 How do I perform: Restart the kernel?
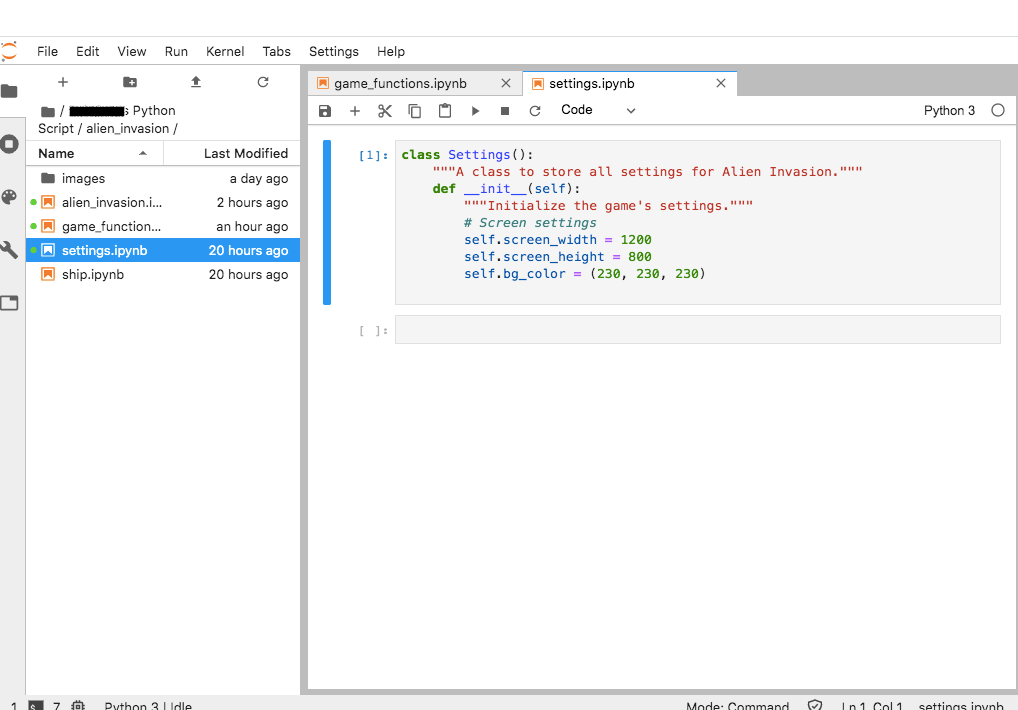[535, 111]
